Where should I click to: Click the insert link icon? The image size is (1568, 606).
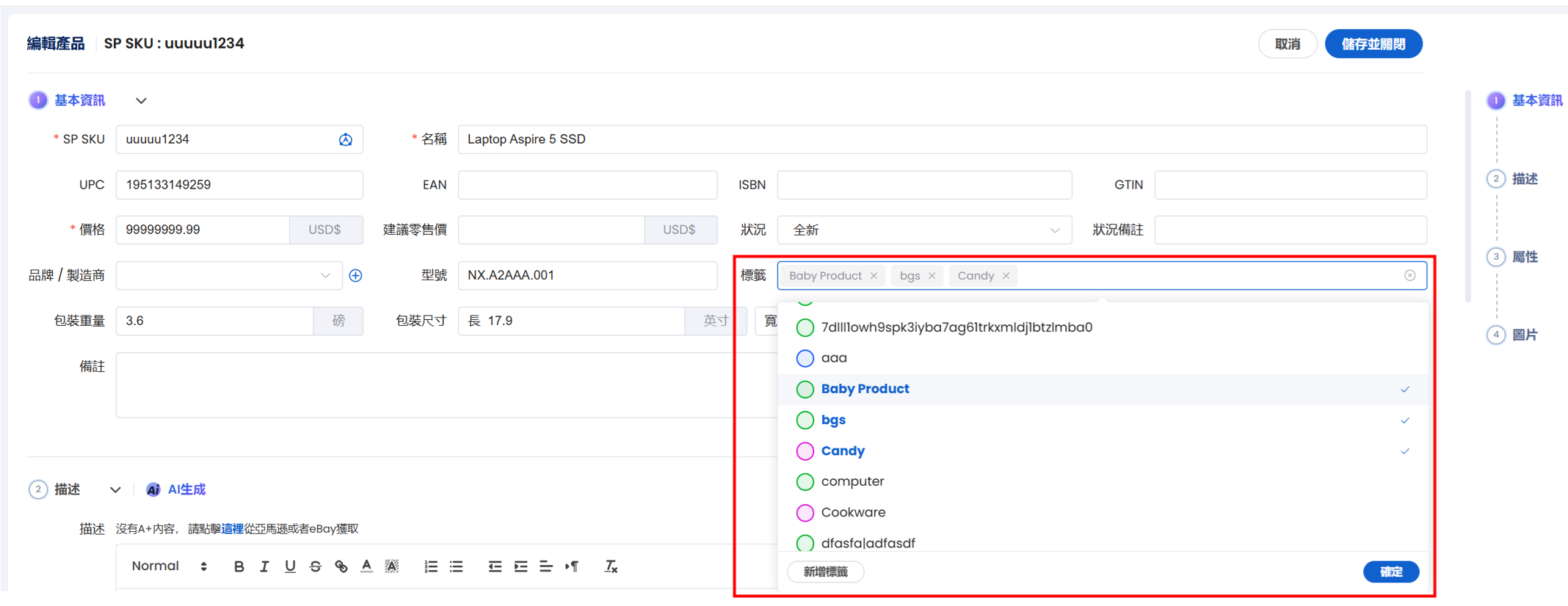[x=341, y=566]
